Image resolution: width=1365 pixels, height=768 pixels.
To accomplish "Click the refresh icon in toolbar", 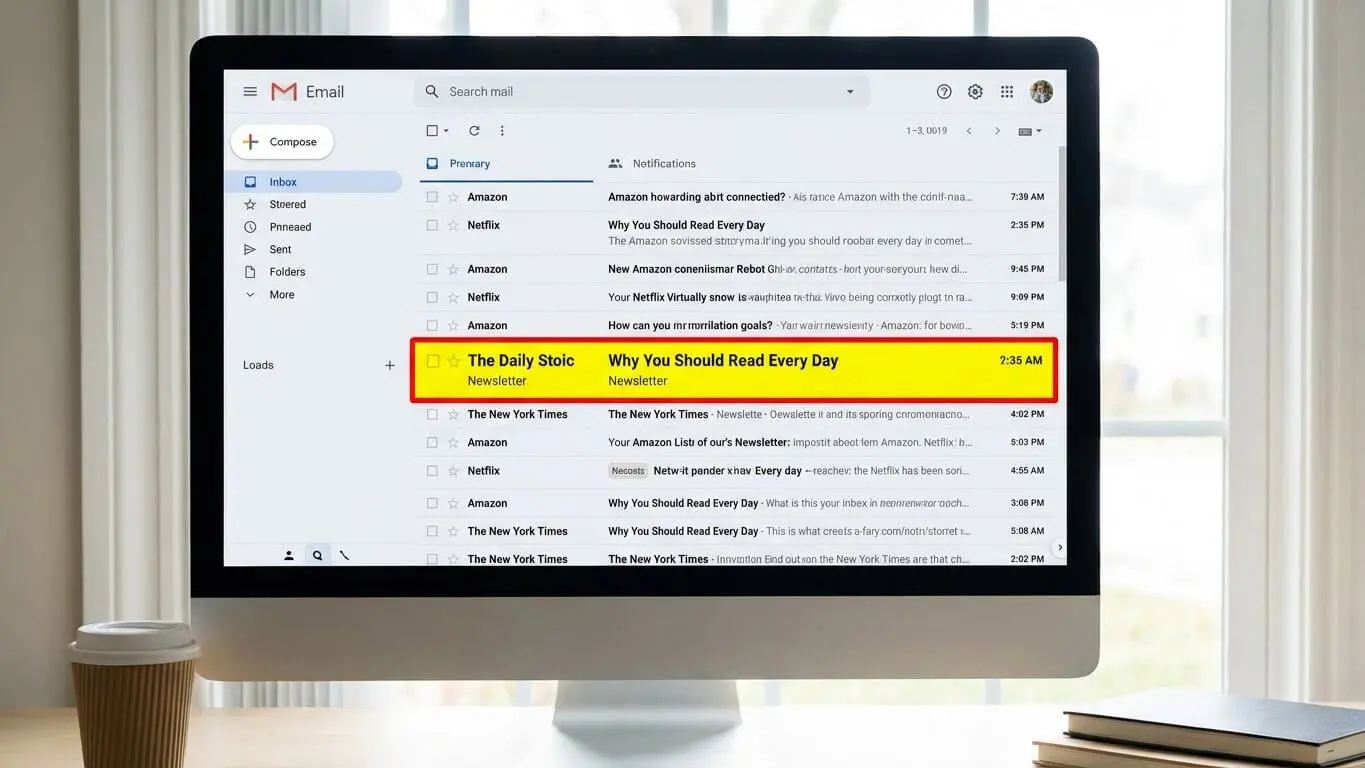I will coord(474,131).
